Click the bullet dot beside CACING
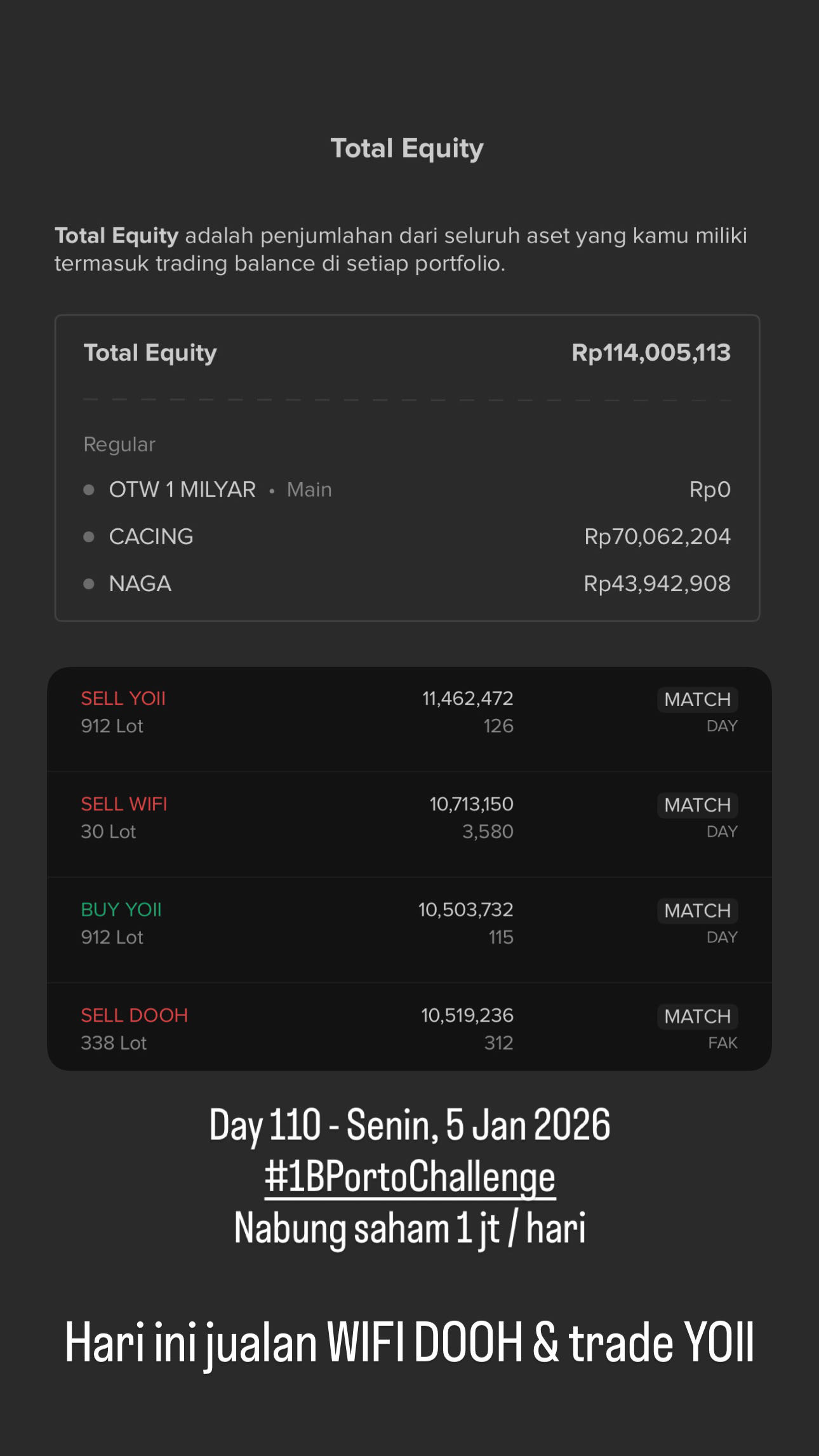Screen dimensions: 819x1456 click(x=89, y=537)
